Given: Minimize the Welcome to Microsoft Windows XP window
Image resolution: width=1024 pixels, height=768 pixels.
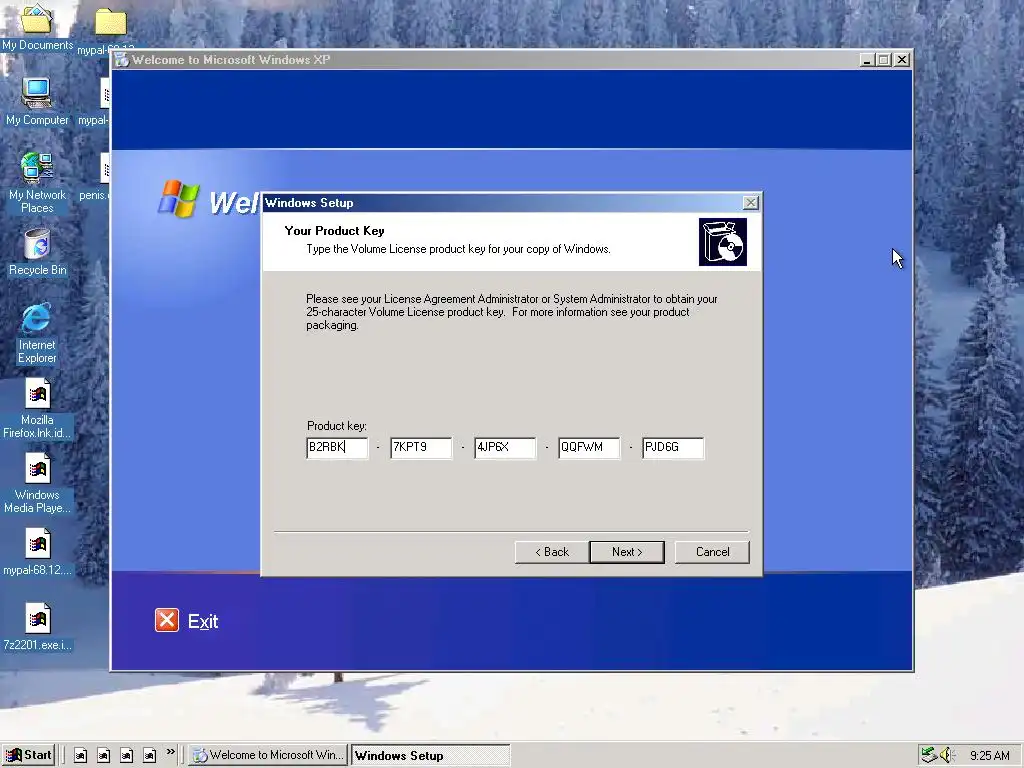Looking at the screenshot, I should (x=867, y=60).
